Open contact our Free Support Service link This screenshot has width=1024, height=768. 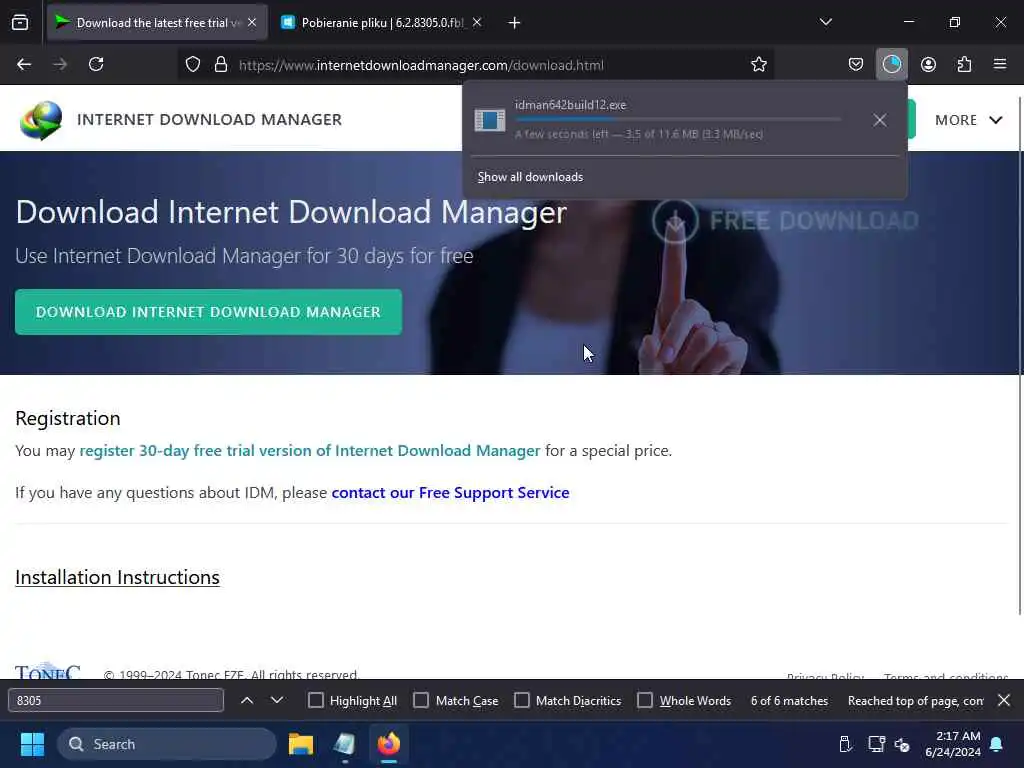(450, 492)
